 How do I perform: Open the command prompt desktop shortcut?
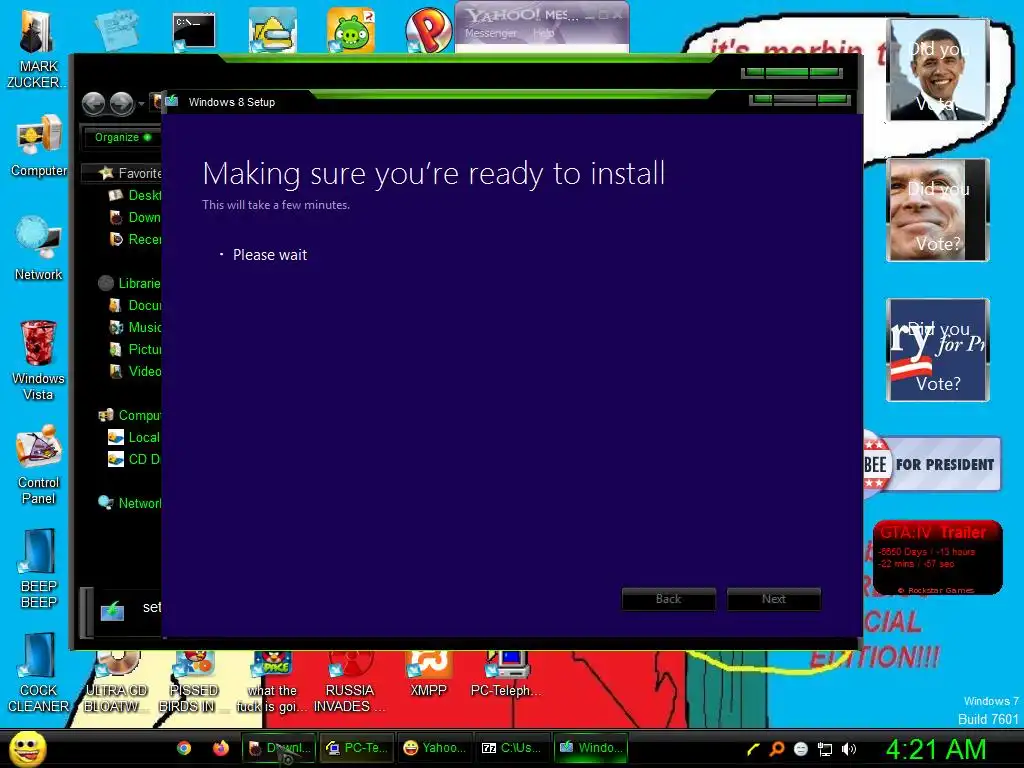coord(193,31)
